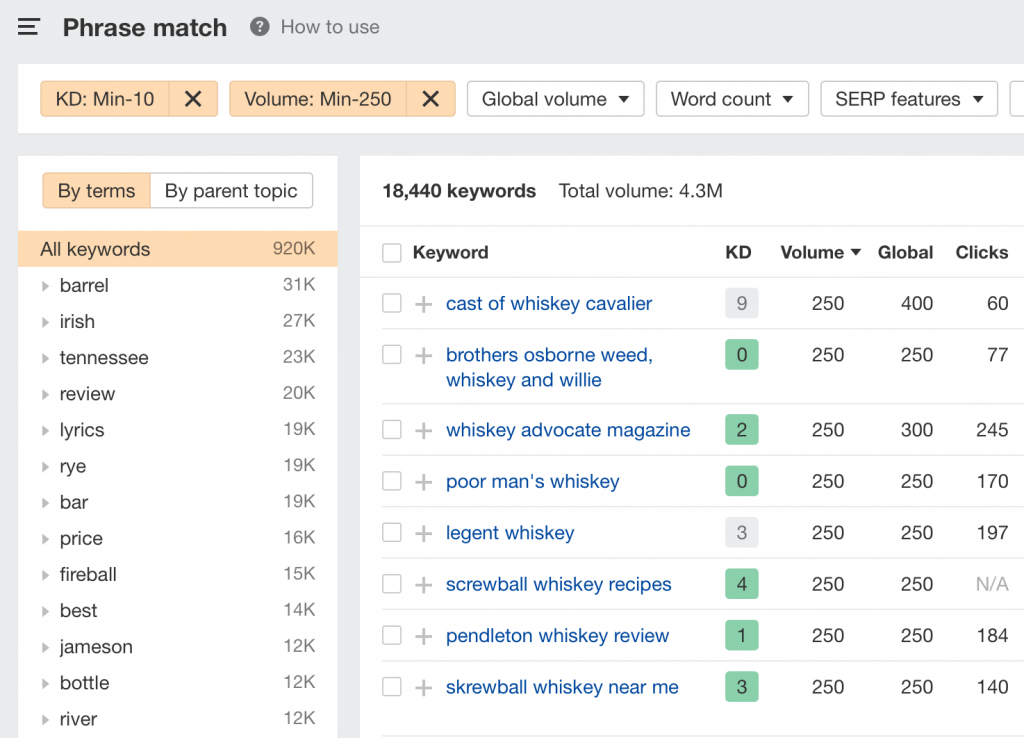Open the Word count dropdown
1024x738 pixels.
pos(732,99)
